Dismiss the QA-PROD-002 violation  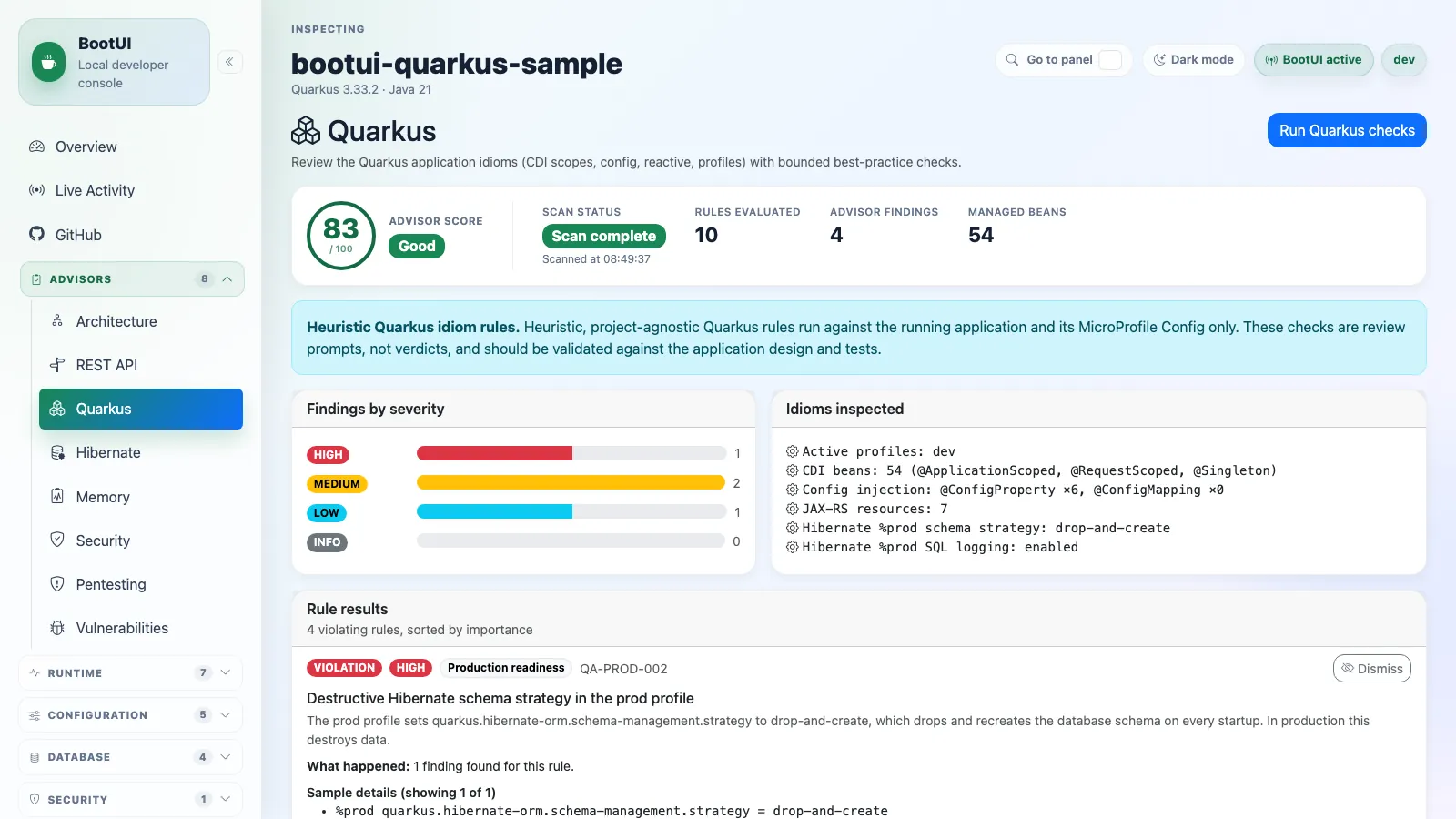coord(1372,668)
